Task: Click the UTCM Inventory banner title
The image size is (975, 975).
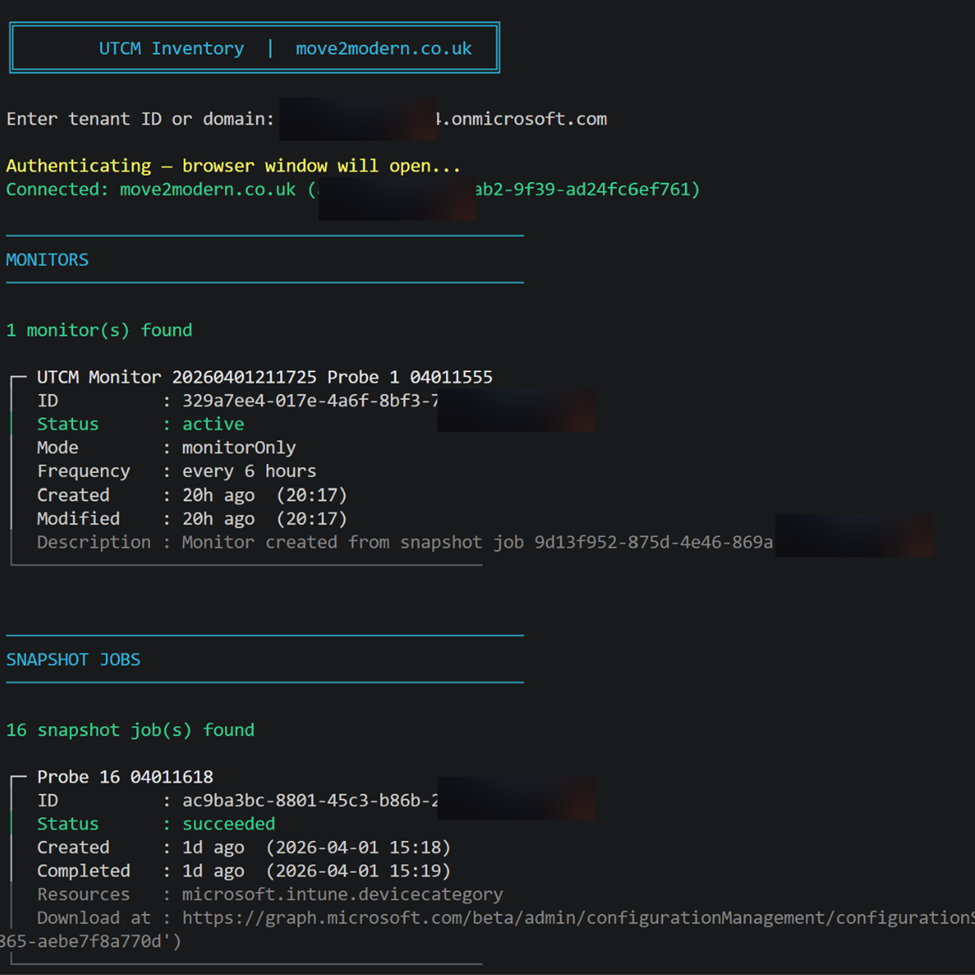Action: pos(171,49)
